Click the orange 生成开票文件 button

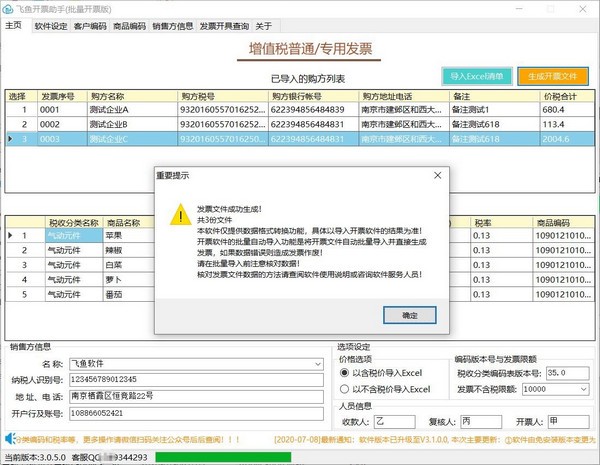(x=552, y=76)
